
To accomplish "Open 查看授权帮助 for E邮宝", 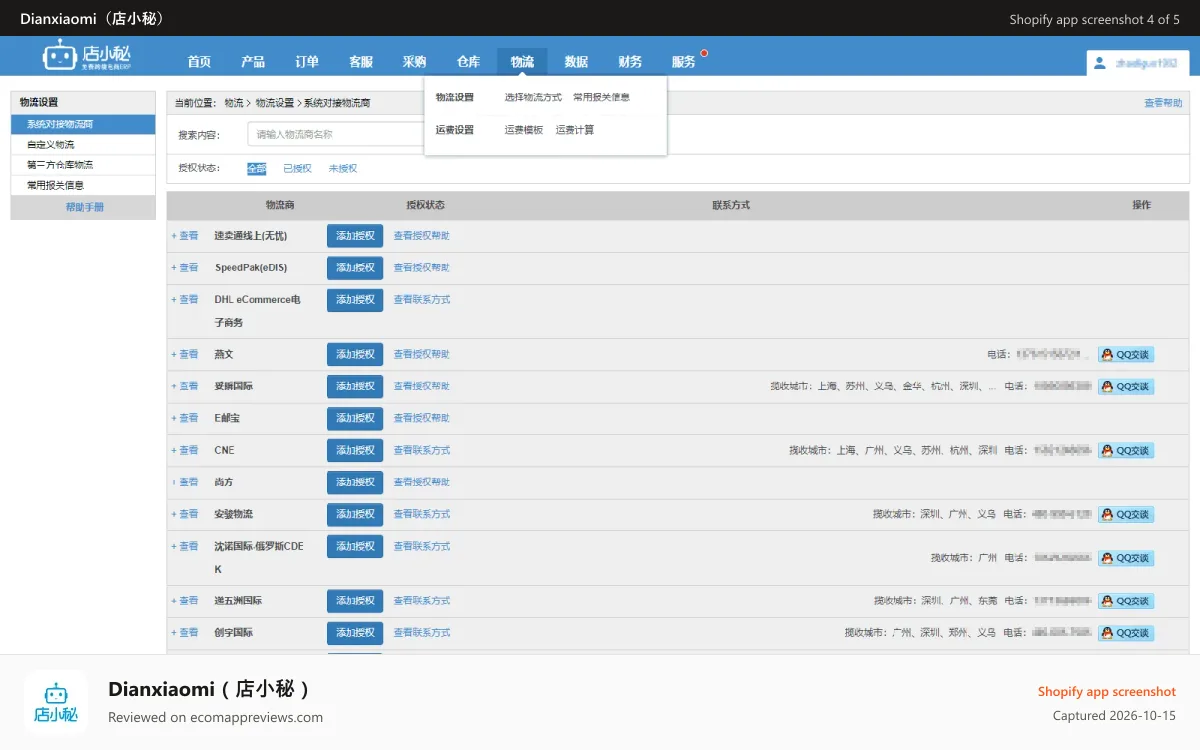I will [421, 418].
